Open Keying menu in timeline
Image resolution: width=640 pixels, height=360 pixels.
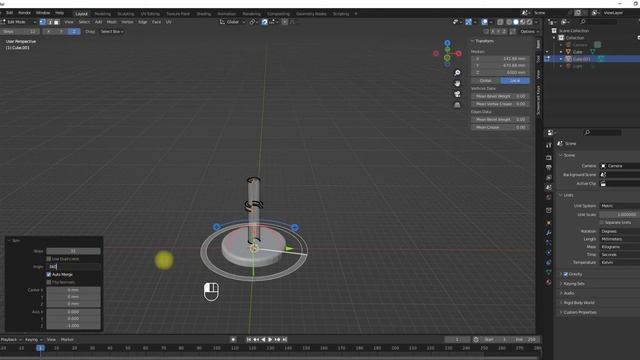(33, 340)
